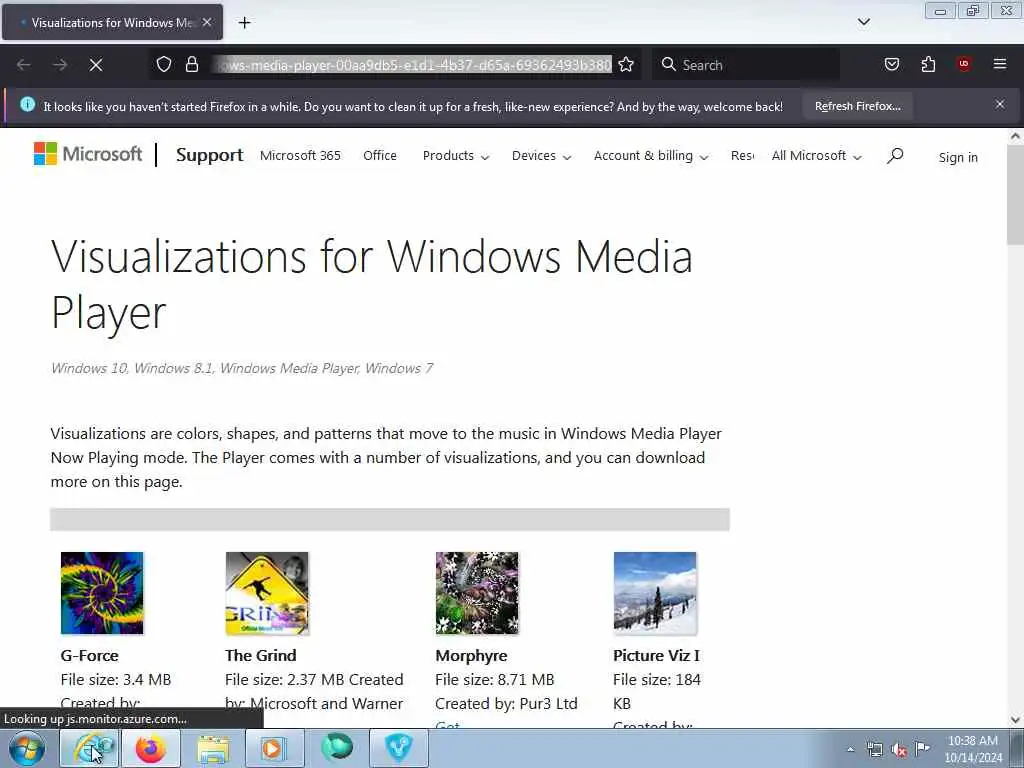Open the Extensions puzzle icon
The height and width of the screenshot is (768, 1024).
928,64
